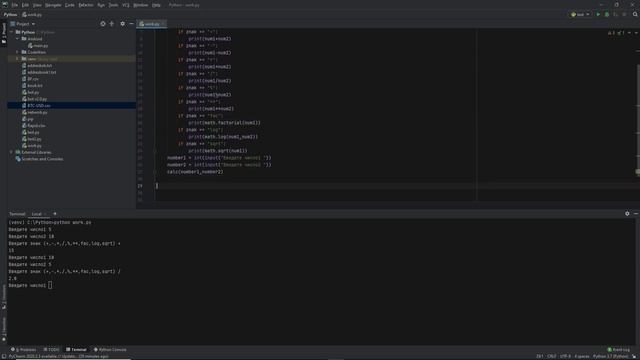Select the Local terminal tab
The image size is (640, 360).
tap(37, 214)
